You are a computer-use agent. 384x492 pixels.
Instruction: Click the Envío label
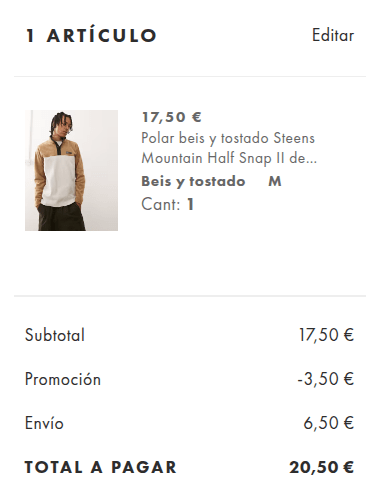[44, 423]
